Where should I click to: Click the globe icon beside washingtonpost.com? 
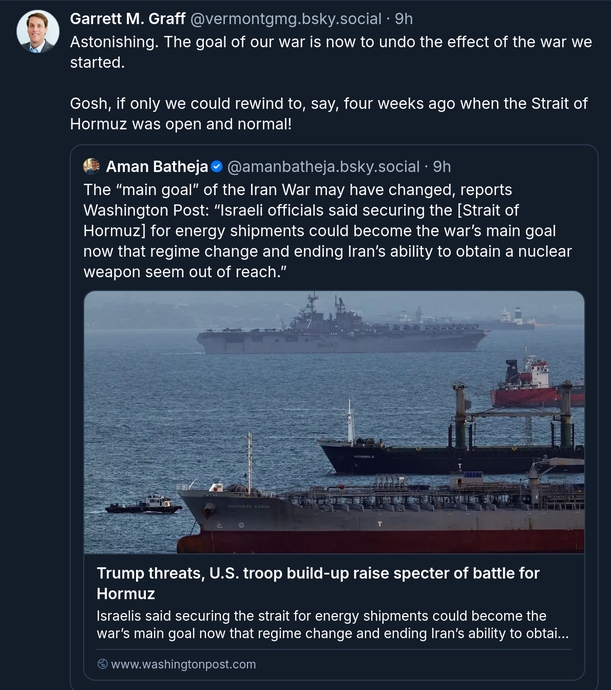point(102,664)
